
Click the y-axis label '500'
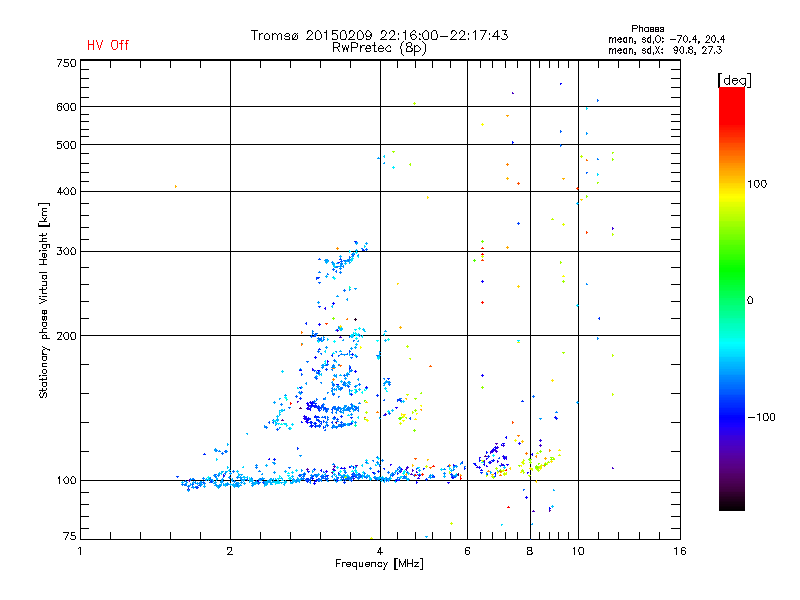coord(66,145)
